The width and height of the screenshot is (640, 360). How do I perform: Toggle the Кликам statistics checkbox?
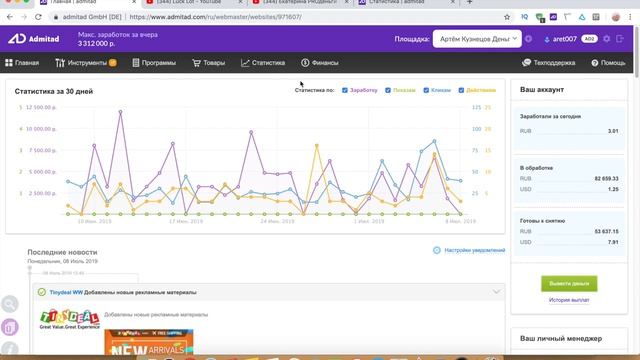426,90
